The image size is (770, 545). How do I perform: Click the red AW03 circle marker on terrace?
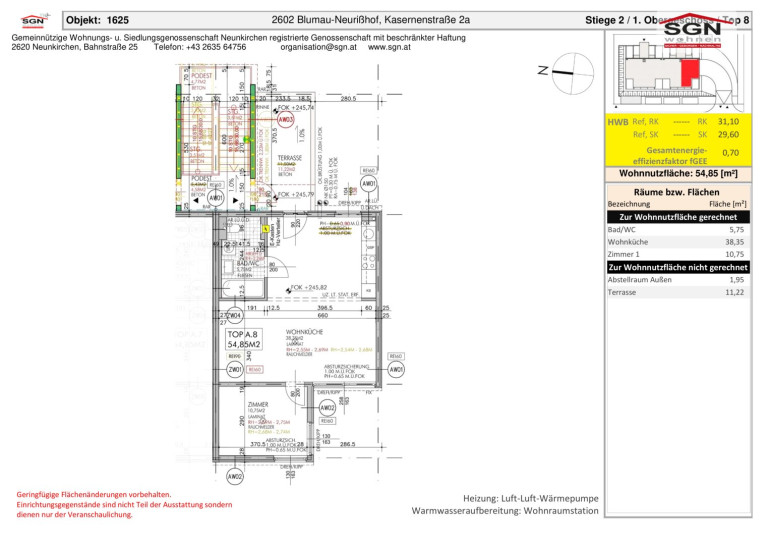click(x=287, y=119)
